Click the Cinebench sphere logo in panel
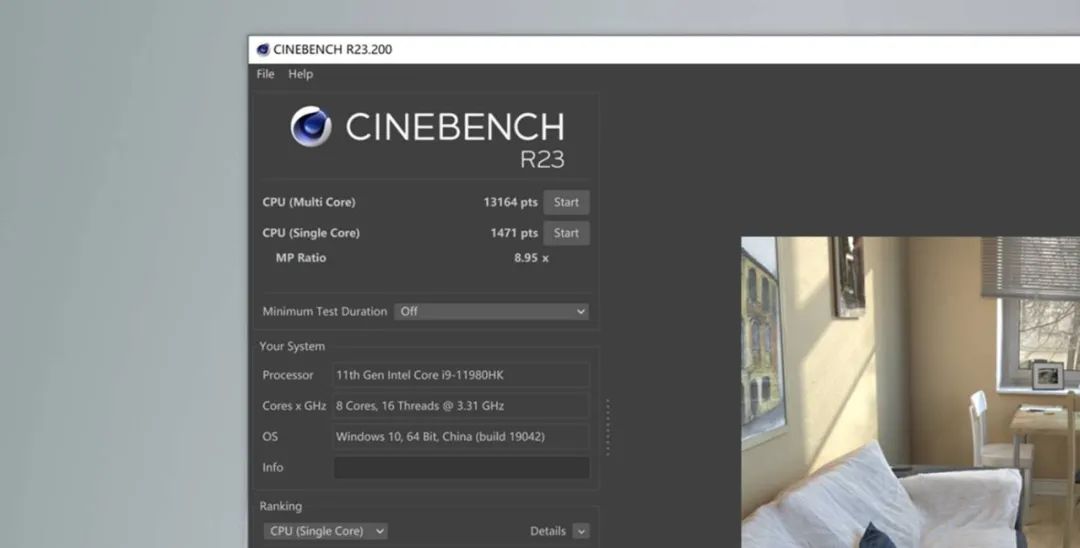 pos(311,127)
